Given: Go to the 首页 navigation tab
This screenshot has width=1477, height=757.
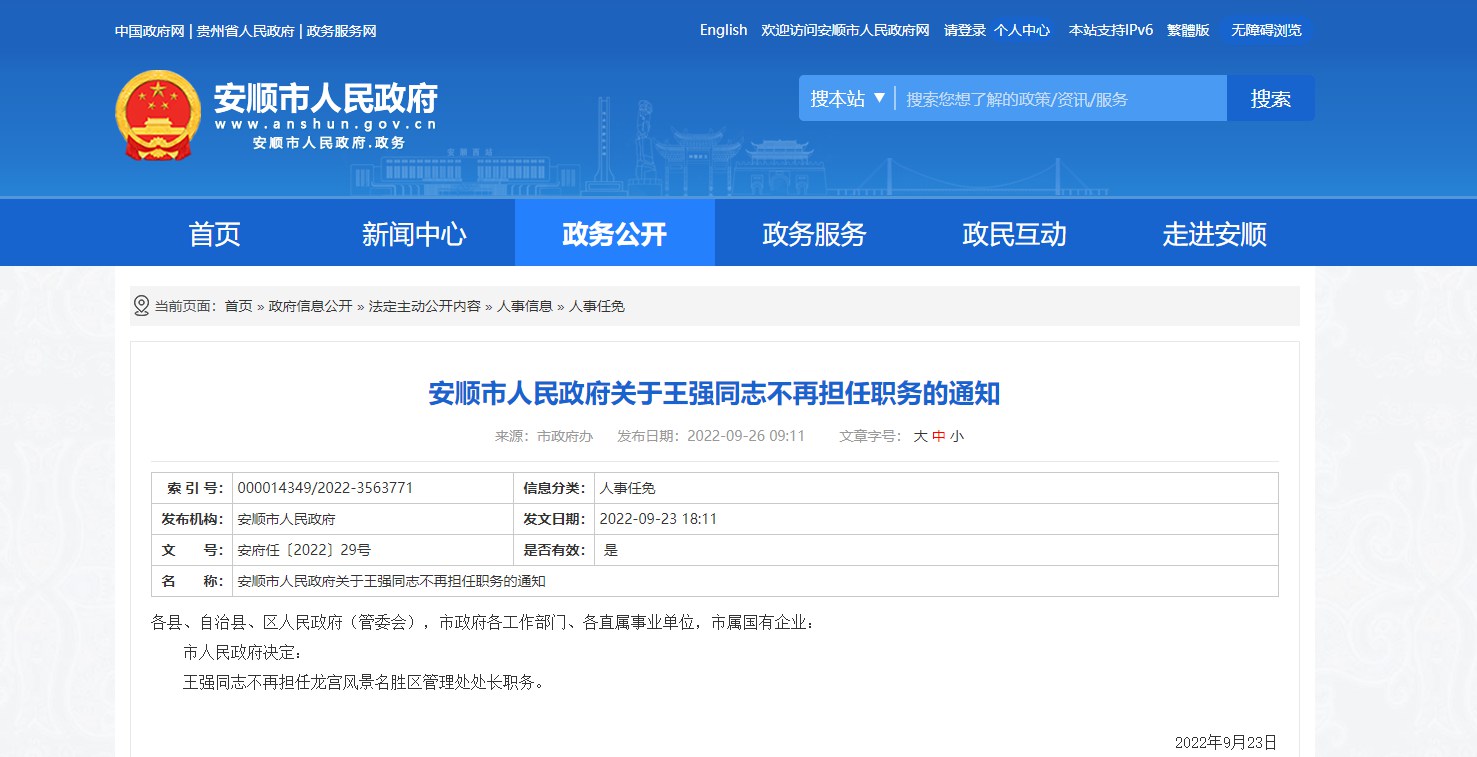Looking at the screenshot, I should (215, 234).
